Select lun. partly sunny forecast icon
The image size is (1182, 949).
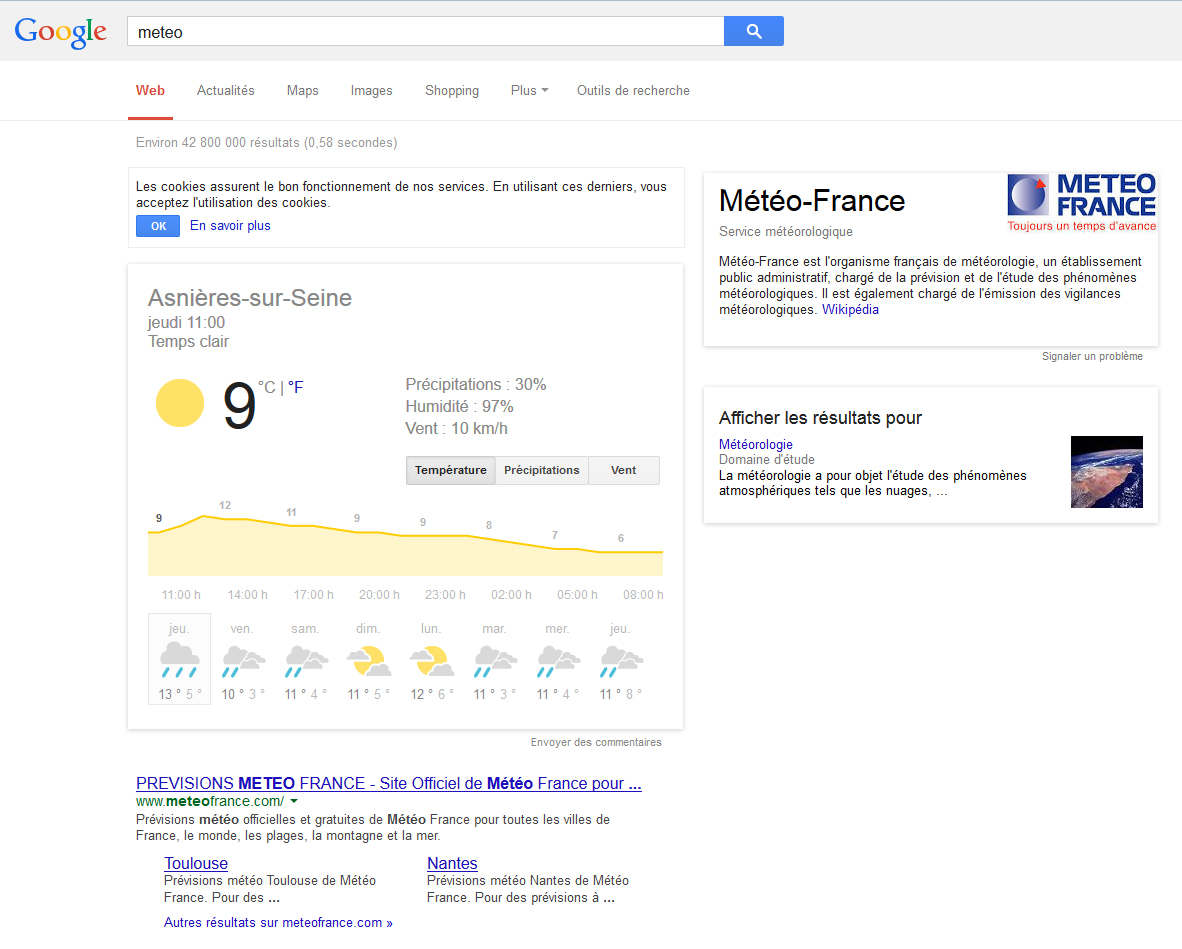(432, 660)
